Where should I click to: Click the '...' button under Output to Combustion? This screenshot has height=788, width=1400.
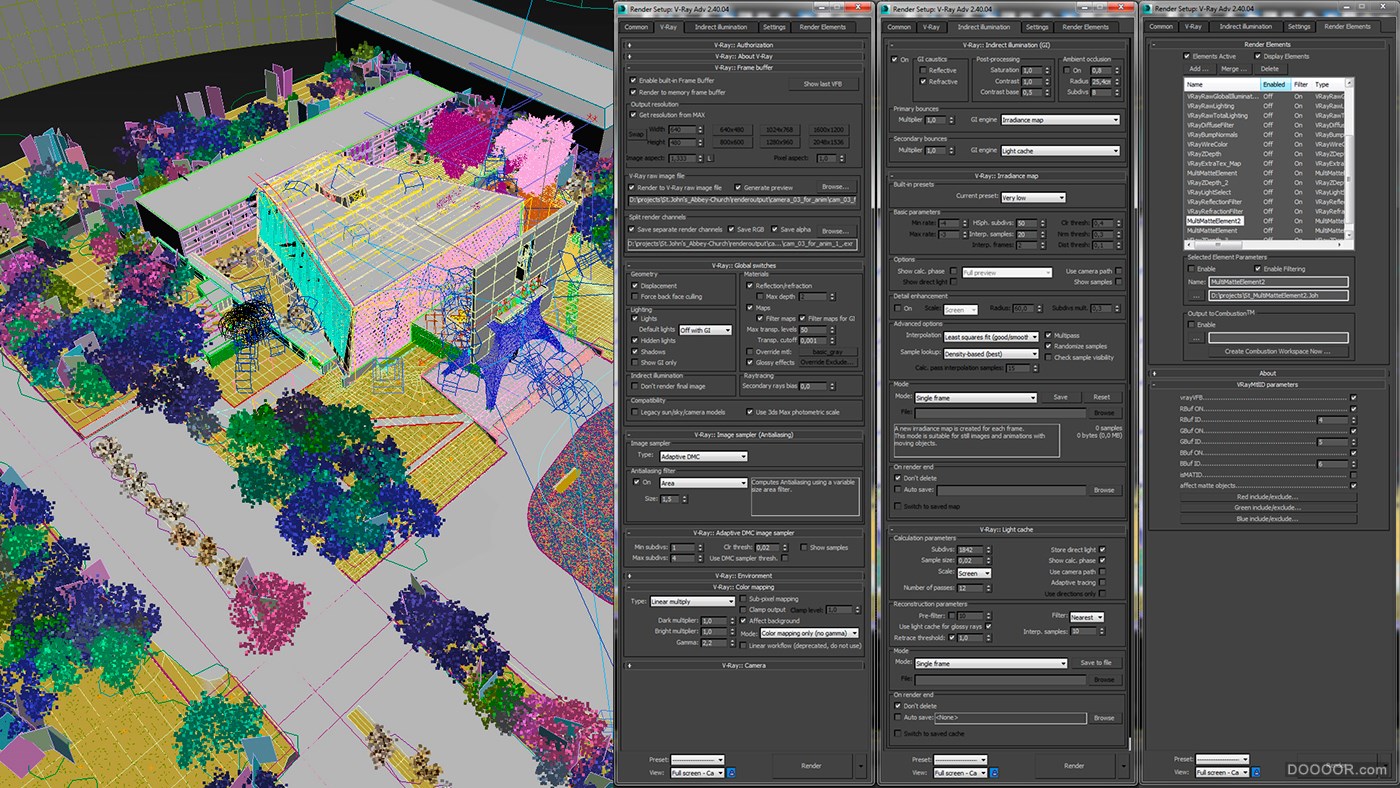click(x=1194, y=338)
